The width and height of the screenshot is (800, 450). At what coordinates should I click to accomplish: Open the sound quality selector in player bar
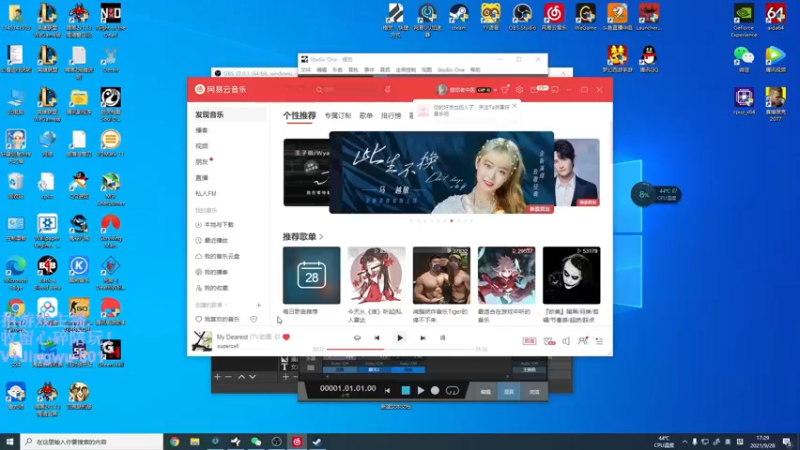tap(530, 341)
